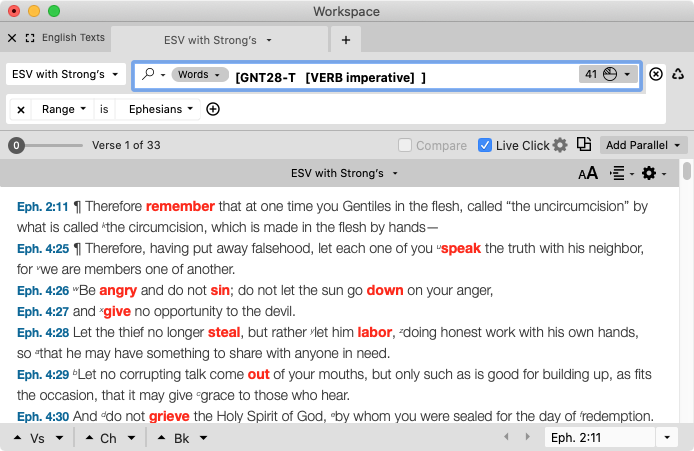Add a search criterion with the plus icon
The width and height of the screenshot is (694, 451).
click(213, 109)
